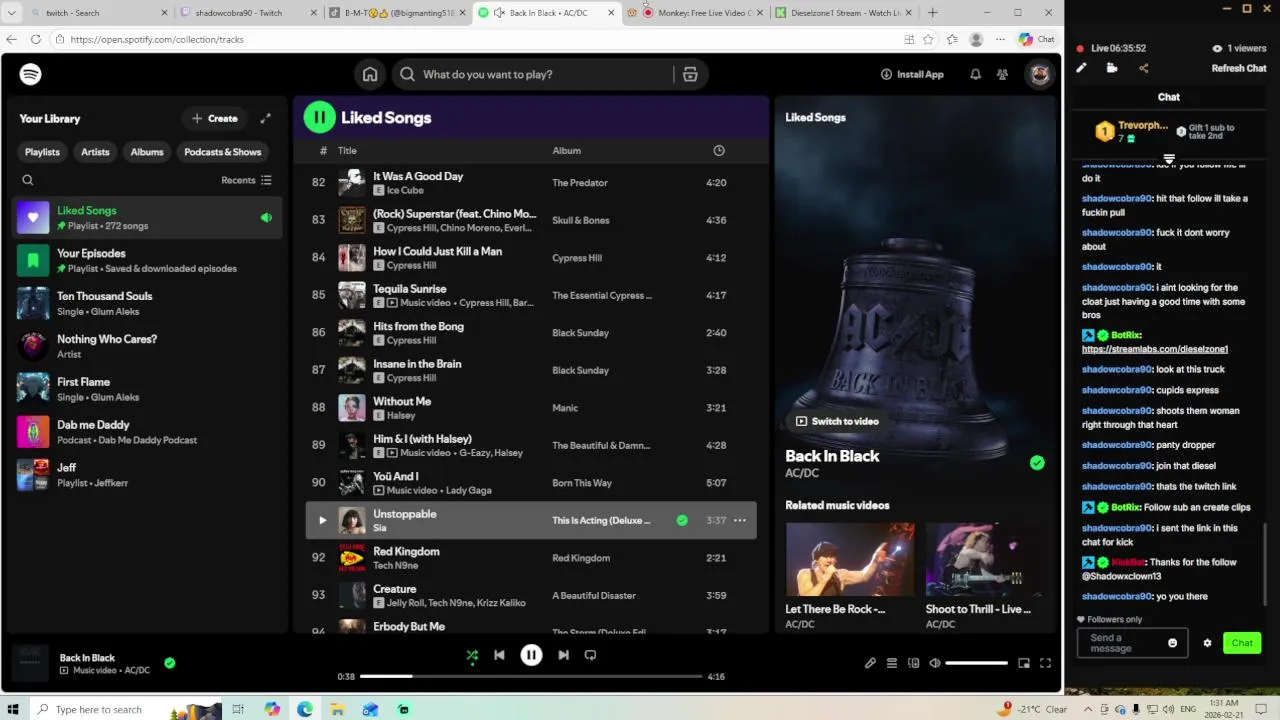The image size is (1280, 720).
Task: Collapse the leaderboard arrow in chat
Action: (1169, 159)
